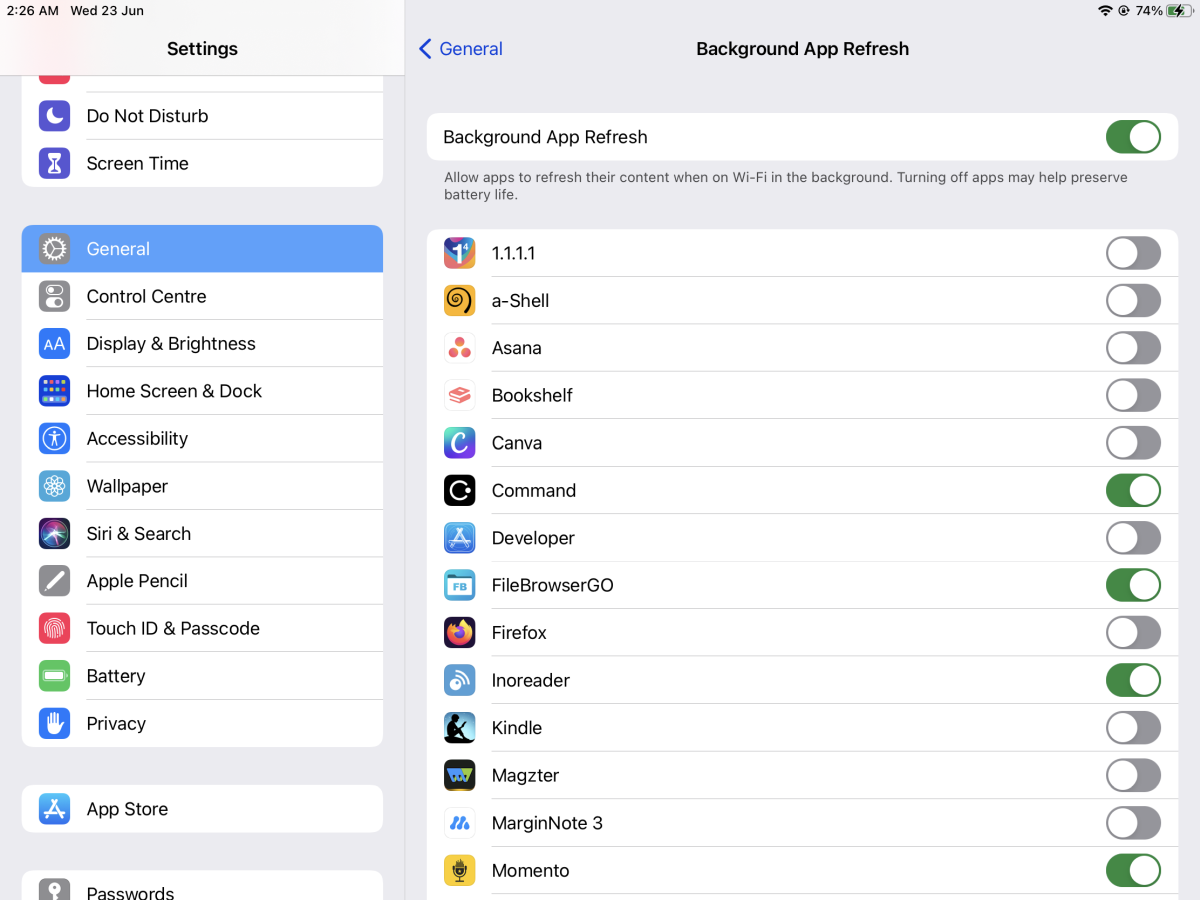The height and width of the screenshot is (900, 1200).
Task: Toggle the Kindle refresh switch
Action: (x=1133, y=728)
